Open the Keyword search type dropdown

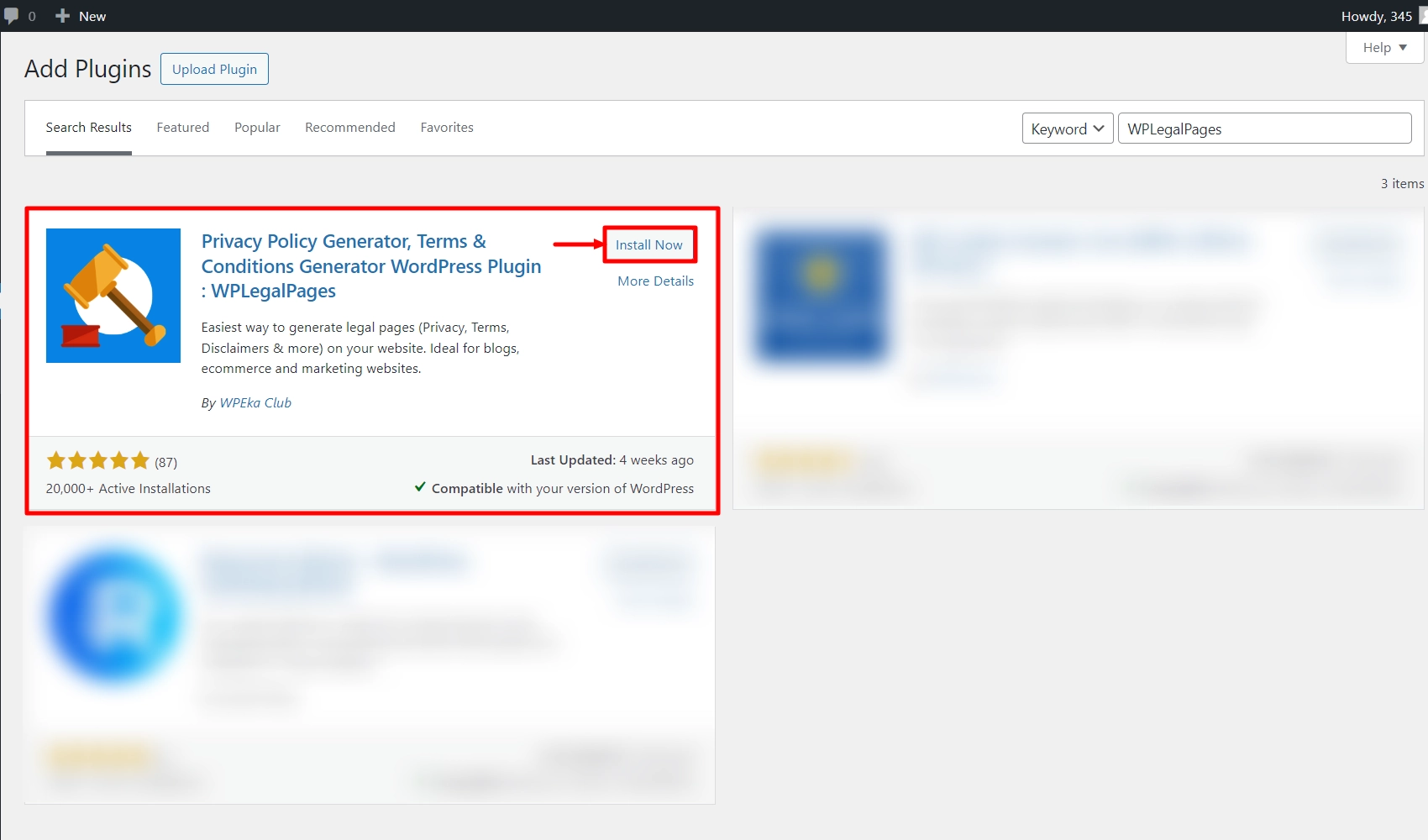coord(1066,129)
